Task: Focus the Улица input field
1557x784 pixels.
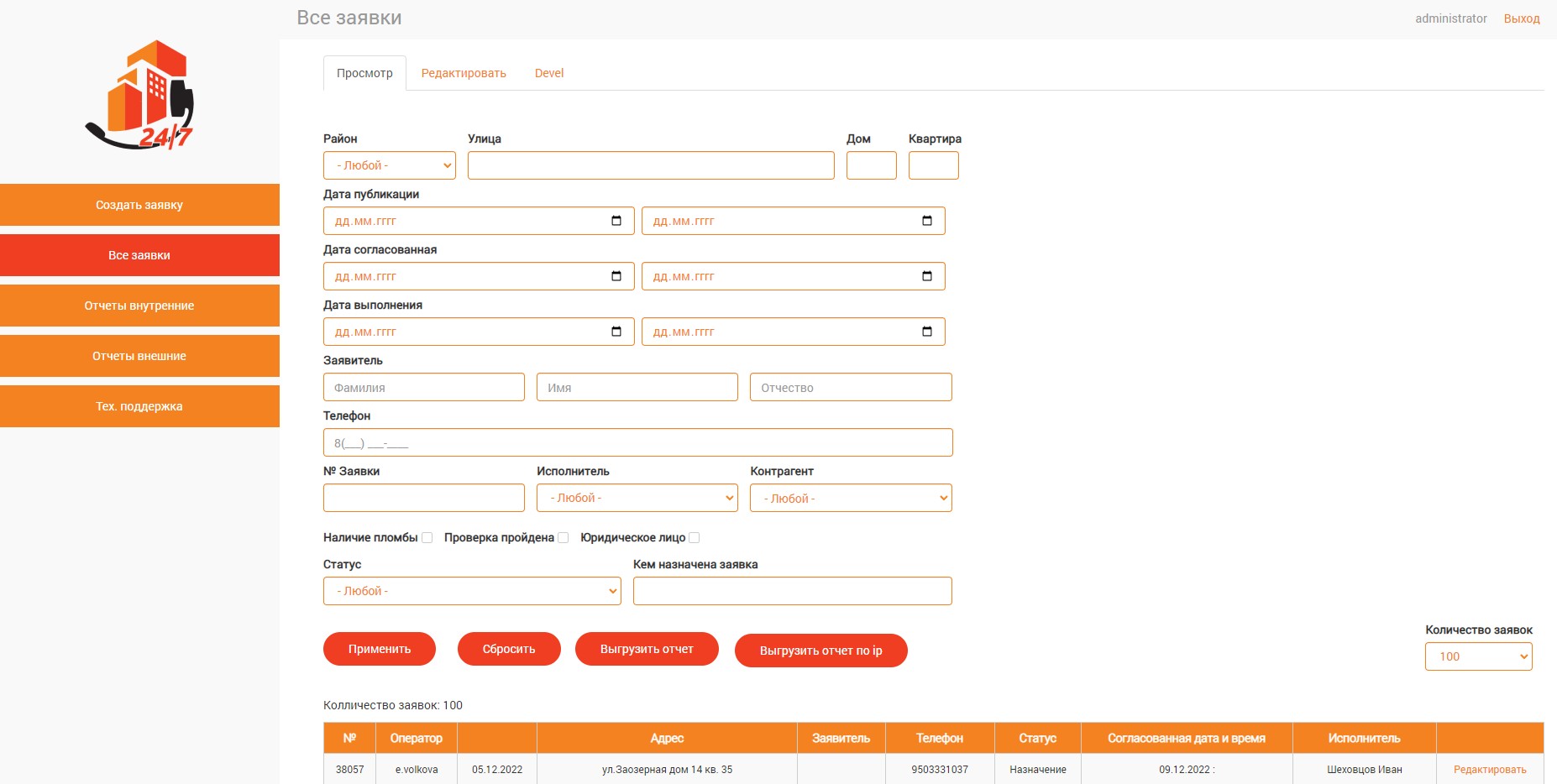Action: [651, 165]
